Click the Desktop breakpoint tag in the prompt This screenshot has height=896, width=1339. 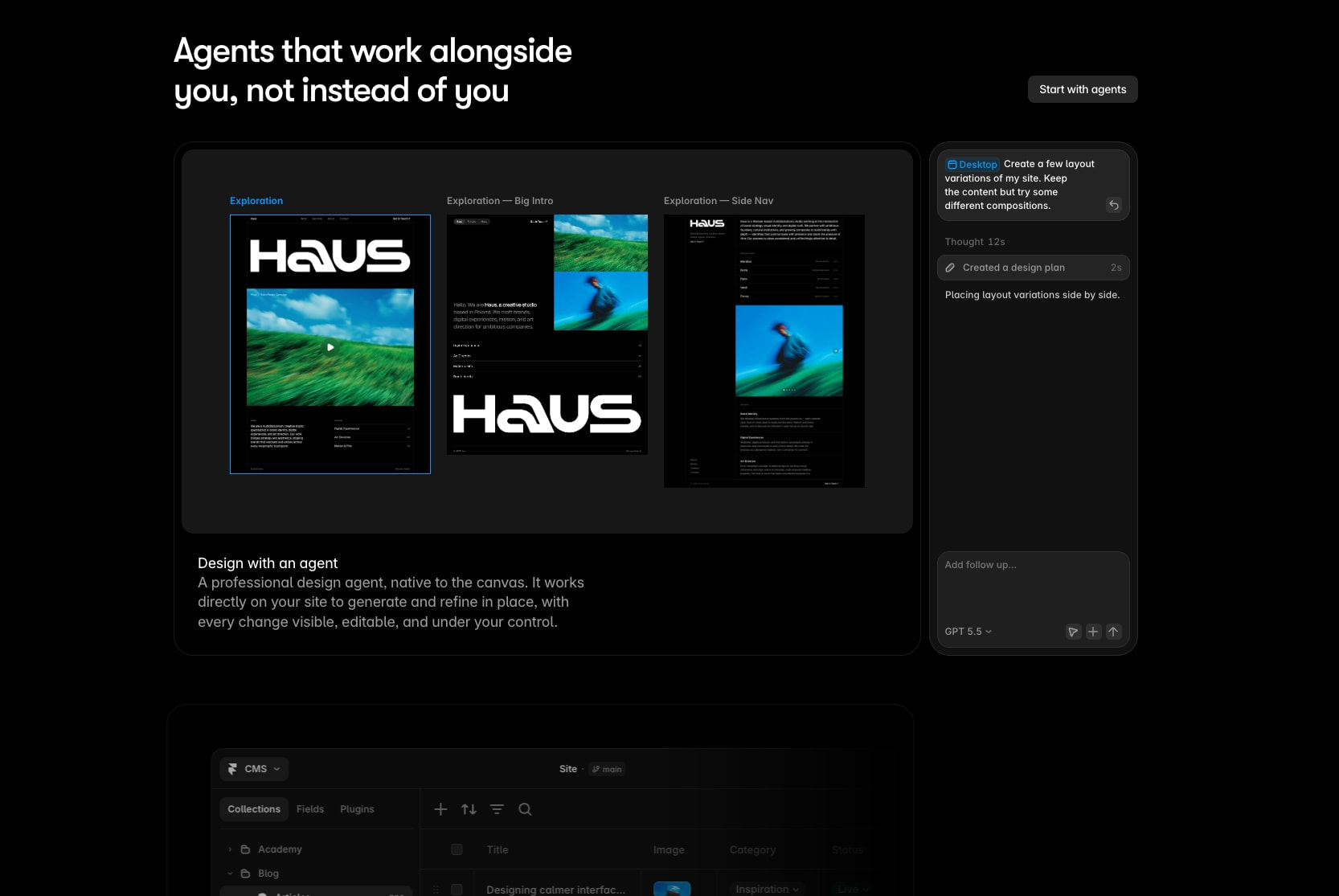pos(972,164)
